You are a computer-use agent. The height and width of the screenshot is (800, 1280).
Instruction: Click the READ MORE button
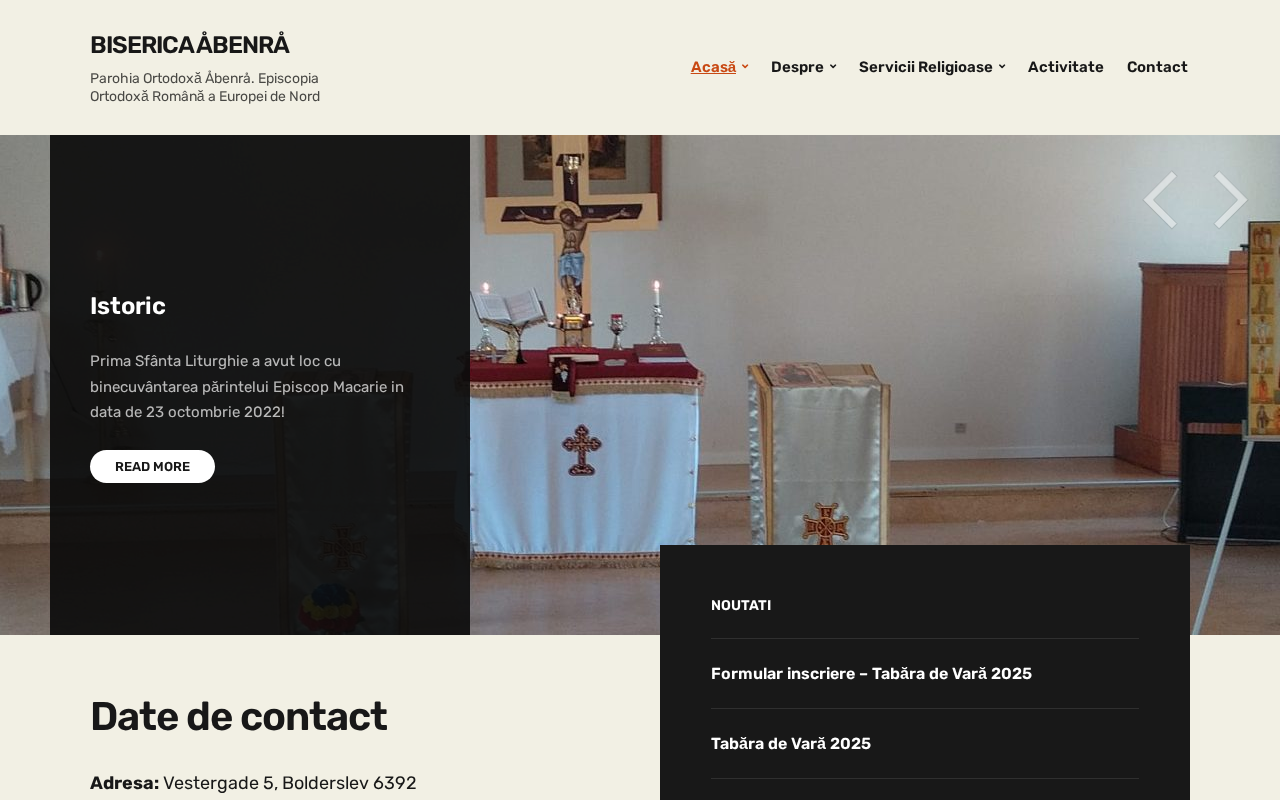[x=152, y=466]
